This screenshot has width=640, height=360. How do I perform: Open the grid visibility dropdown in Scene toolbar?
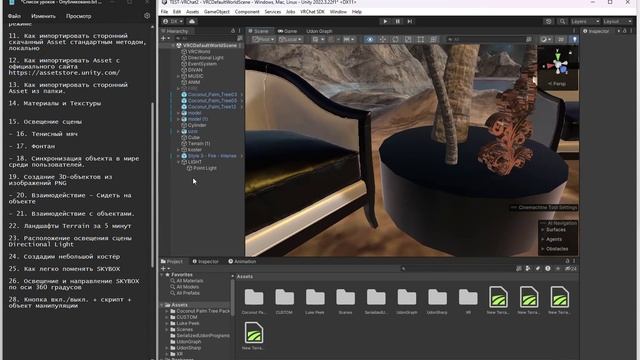318,39
